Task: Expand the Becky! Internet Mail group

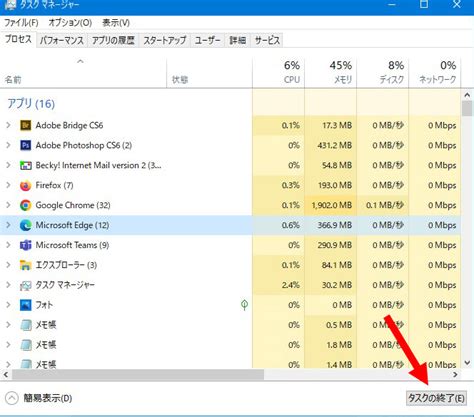Action: coord(8,165)
